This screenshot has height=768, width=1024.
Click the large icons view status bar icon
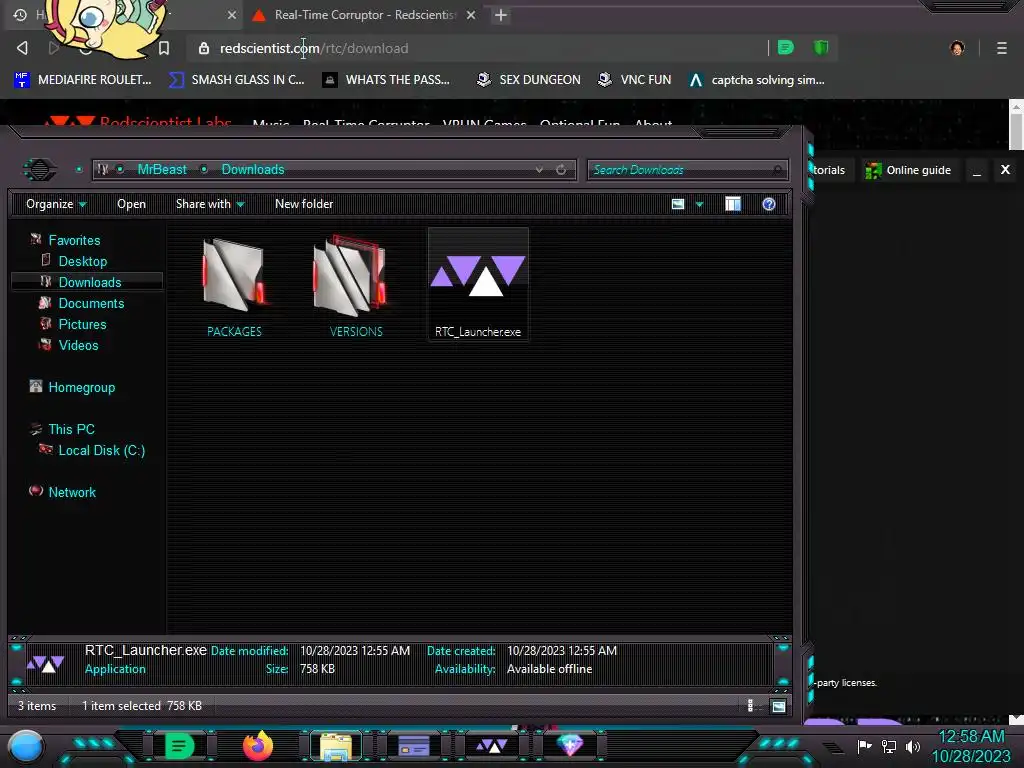(778, 706)
